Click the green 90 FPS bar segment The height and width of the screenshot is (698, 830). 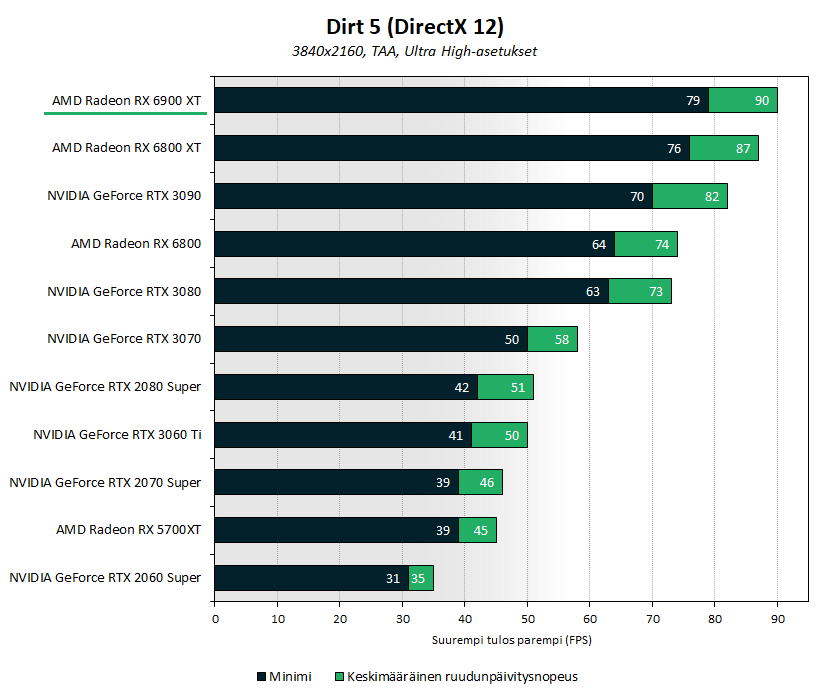pyautogui.click(x=743, y=100)
